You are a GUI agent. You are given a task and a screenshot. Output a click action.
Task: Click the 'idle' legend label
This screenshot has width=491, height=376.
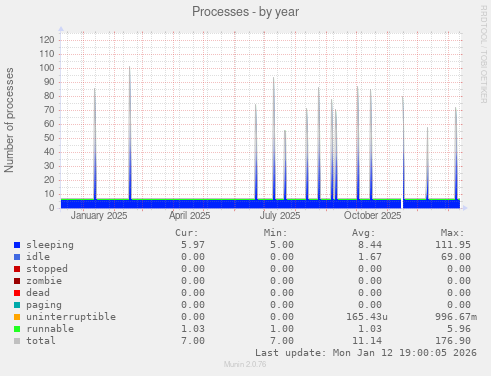(x=38, y=257)
